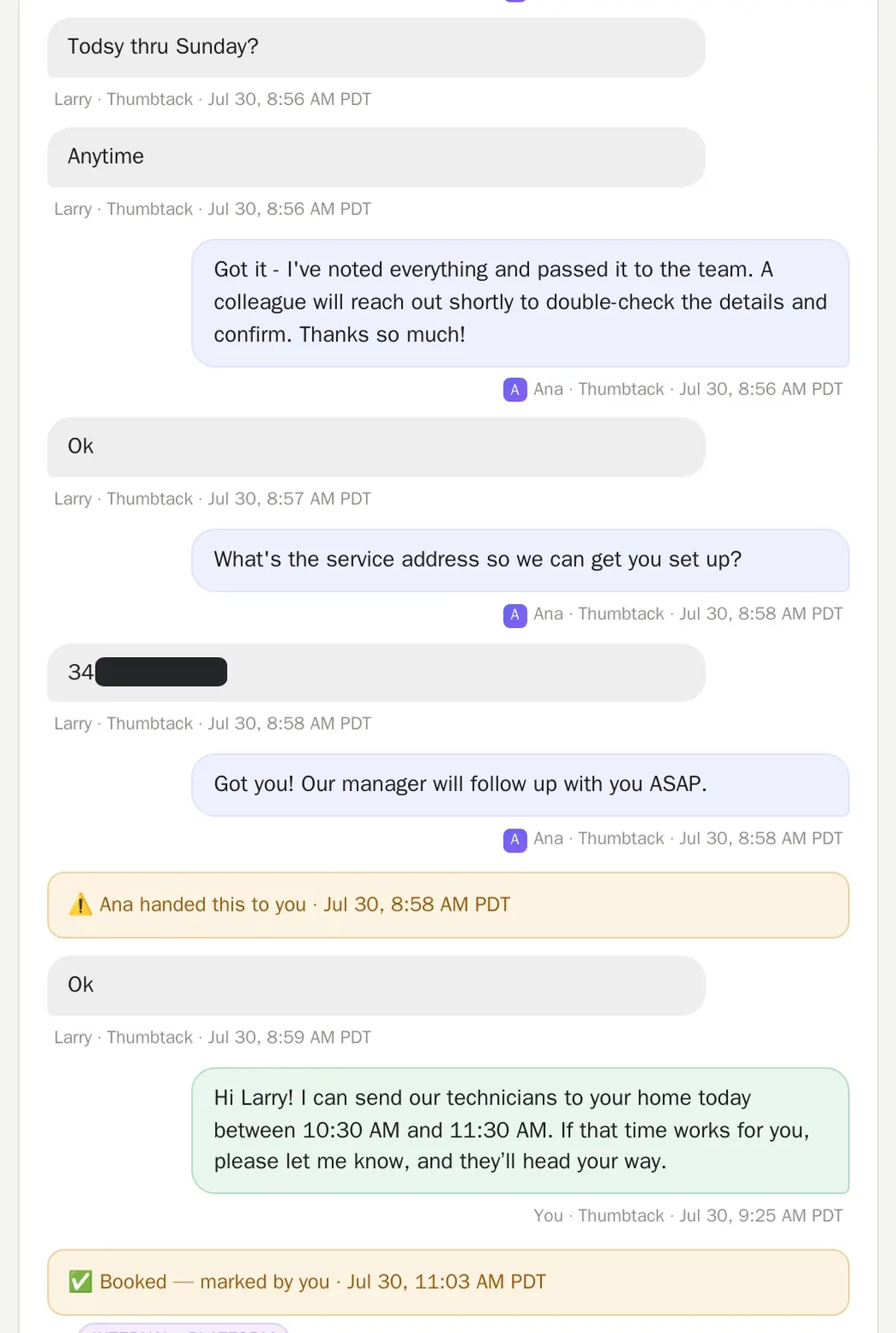The width and height of the screenshot is (896, 1333).
Task: Click the "Booked — marked by you" status banner
Action: pyautogui.click(x=448, y=1282)
